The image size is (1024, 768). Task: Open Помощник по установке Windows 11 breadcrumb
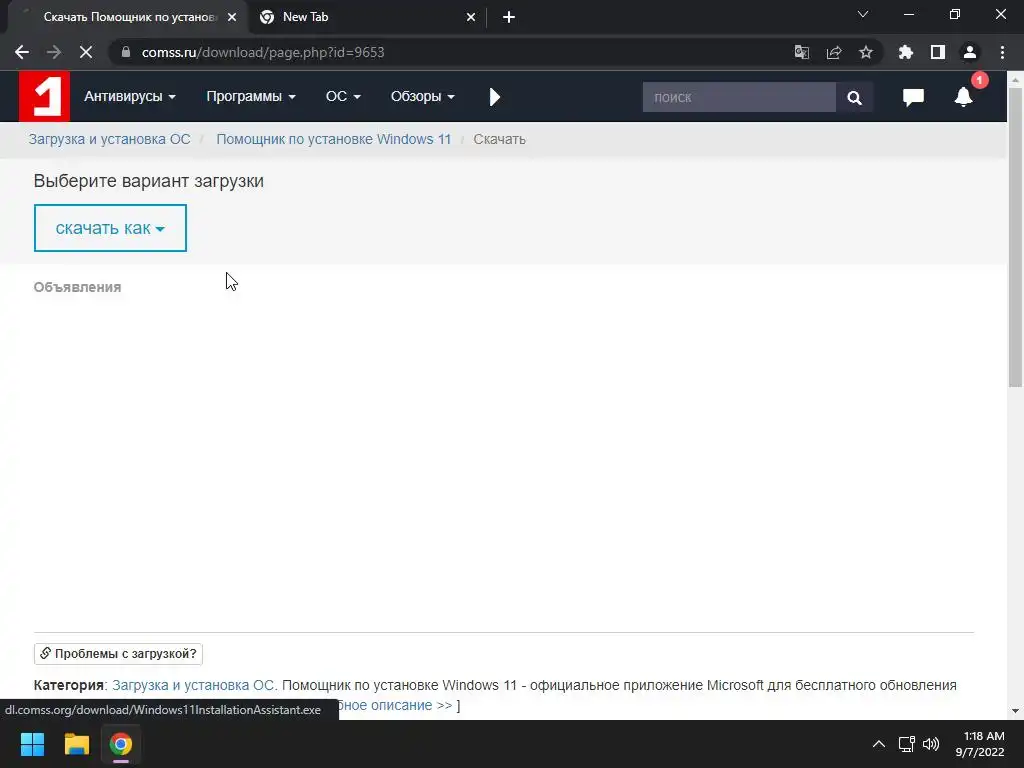[x=334, y=139]
